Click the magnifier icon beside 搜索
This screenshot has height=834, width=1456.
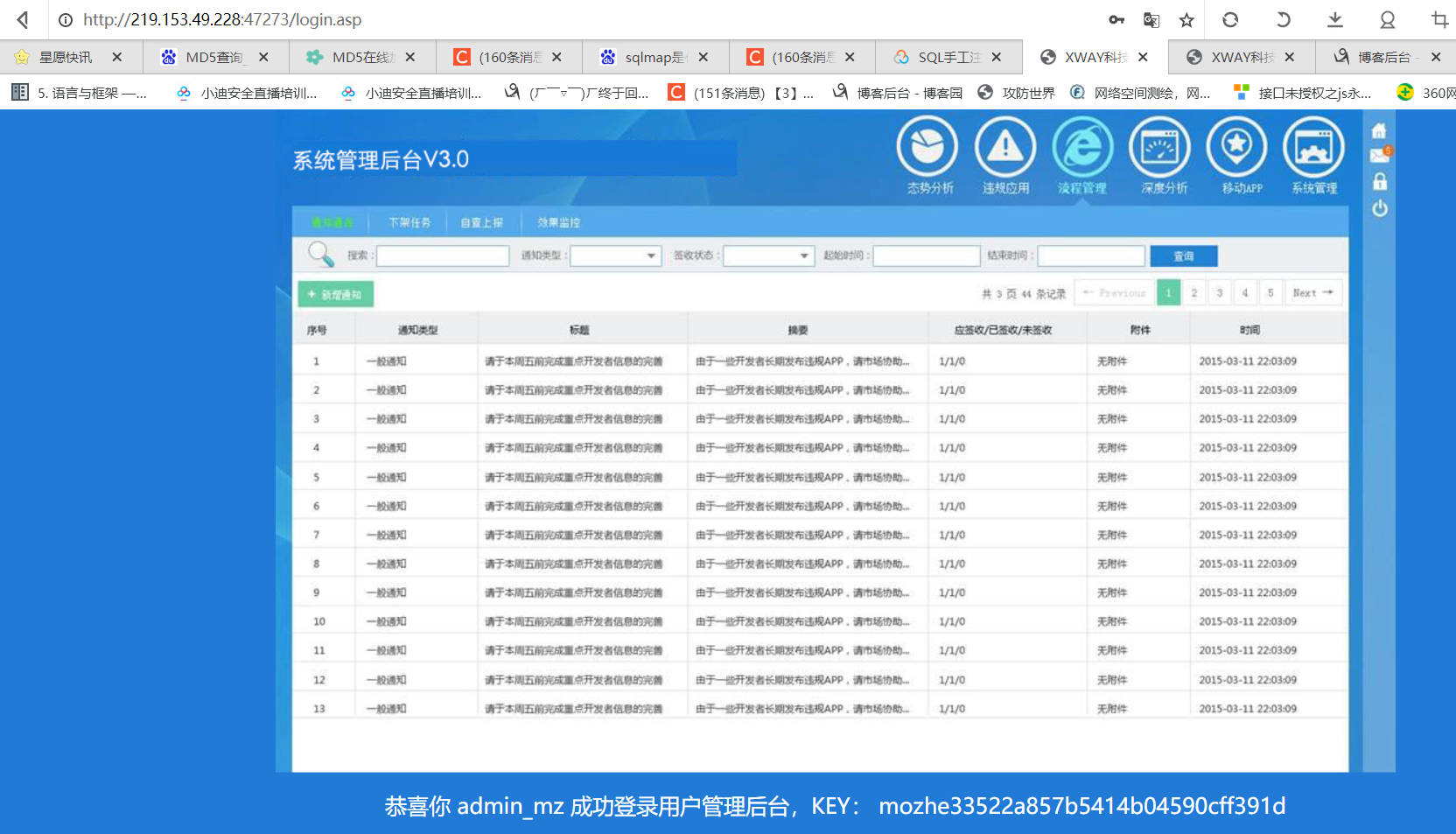(x=321, y=255)
